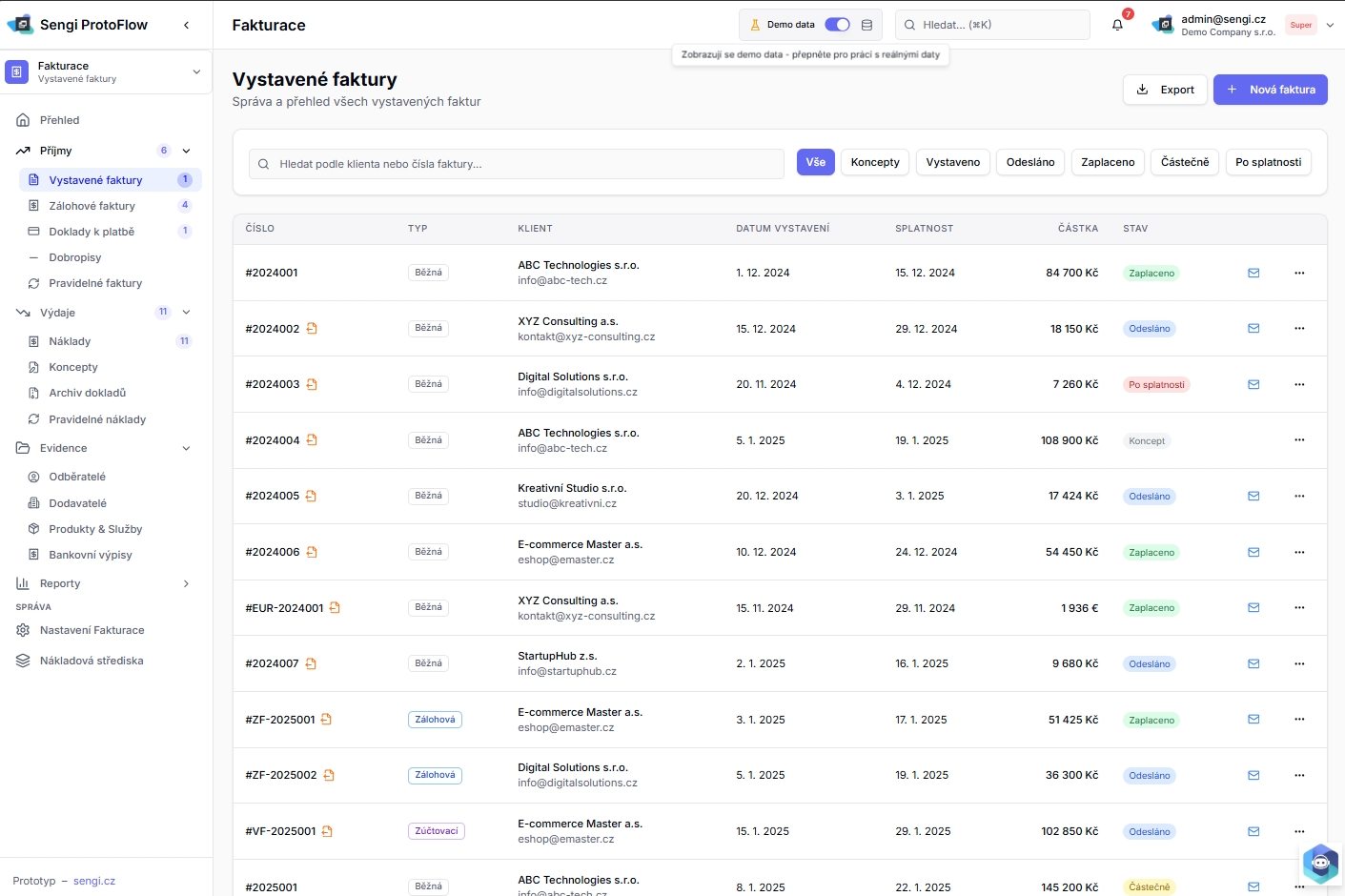Click the Export button
Screen dimensions: 1345x896
(x=1165, y=90)
